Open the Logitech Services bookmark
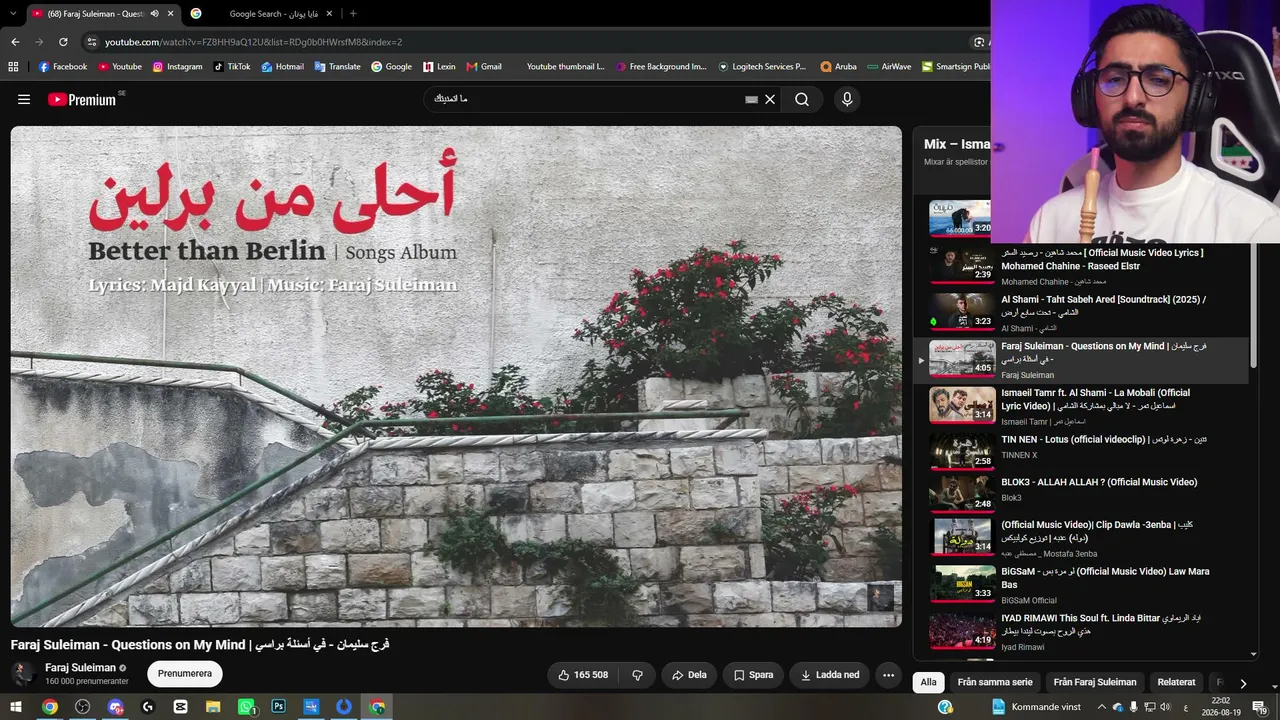Screen dimensions: 1280x720 click(x=762, y=67)
